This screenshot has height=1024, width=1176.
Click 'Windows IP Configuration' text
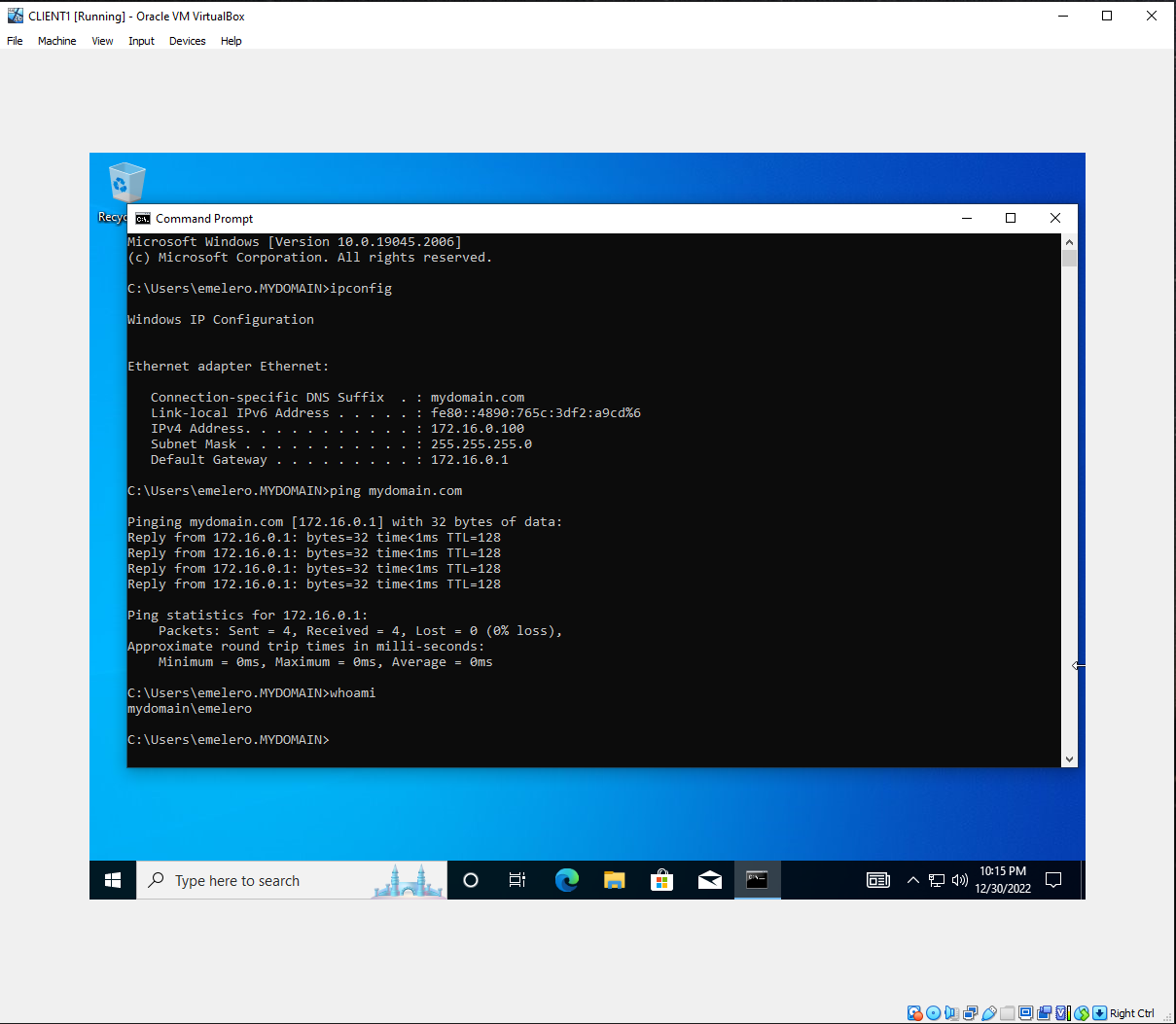point(221,320)
